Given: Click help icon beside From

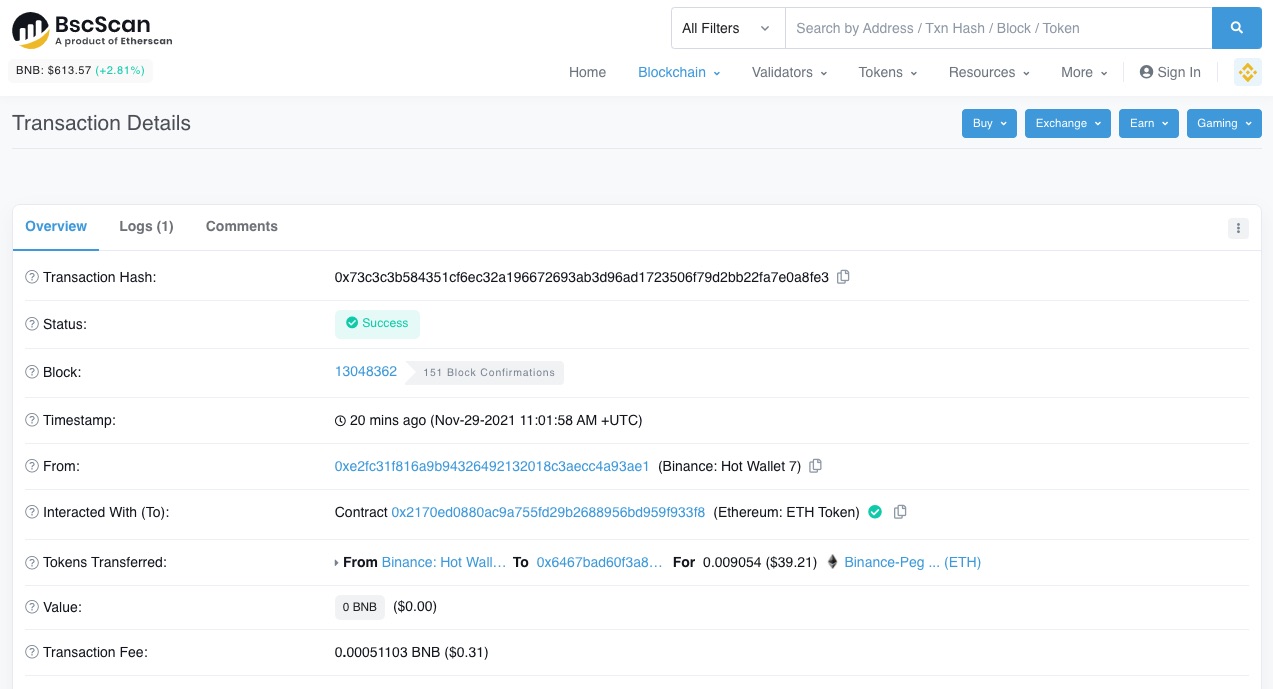Looking at the screenshot, I should pos(32,466).
